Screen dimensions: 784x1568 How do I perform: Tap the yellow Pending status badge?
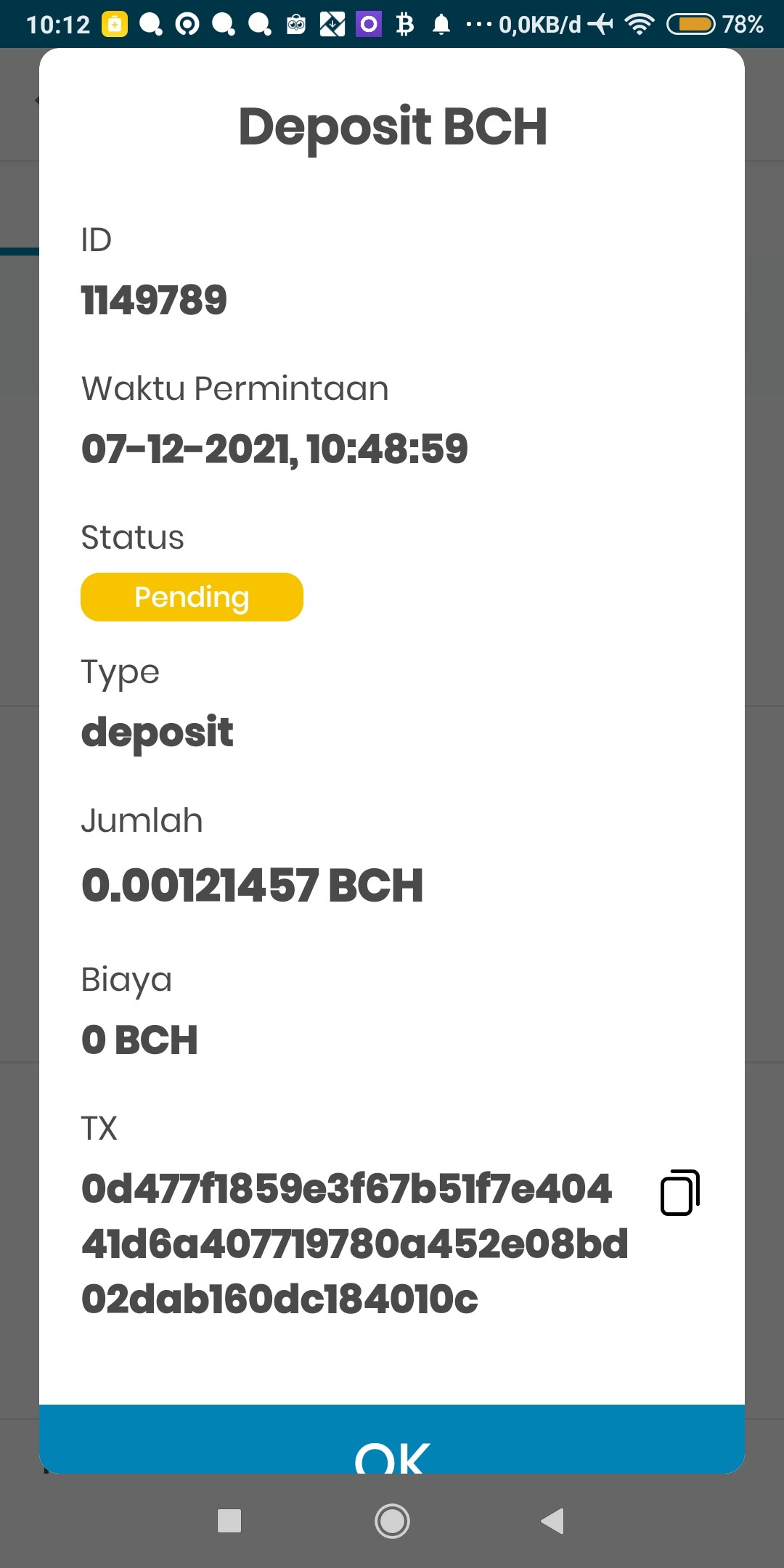[192, 597]
